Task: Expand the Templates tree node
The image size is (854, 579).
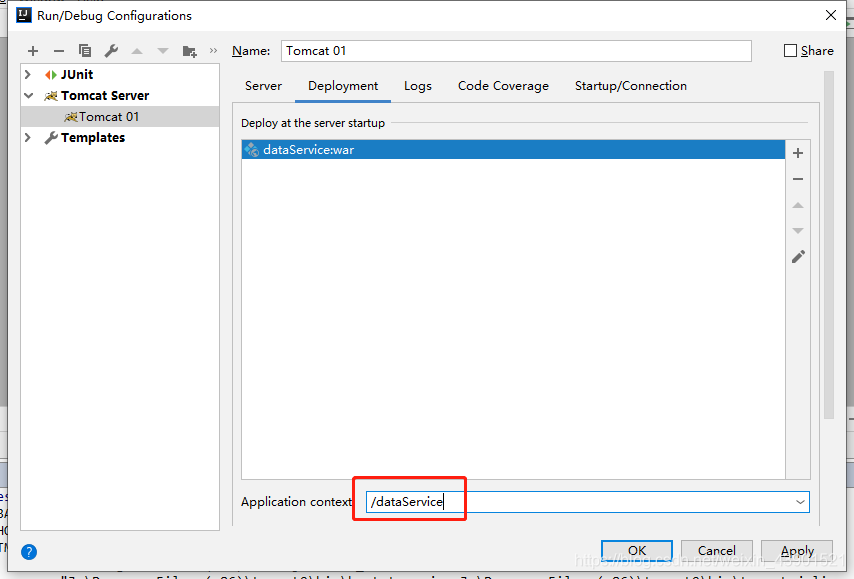Action: 28,137
